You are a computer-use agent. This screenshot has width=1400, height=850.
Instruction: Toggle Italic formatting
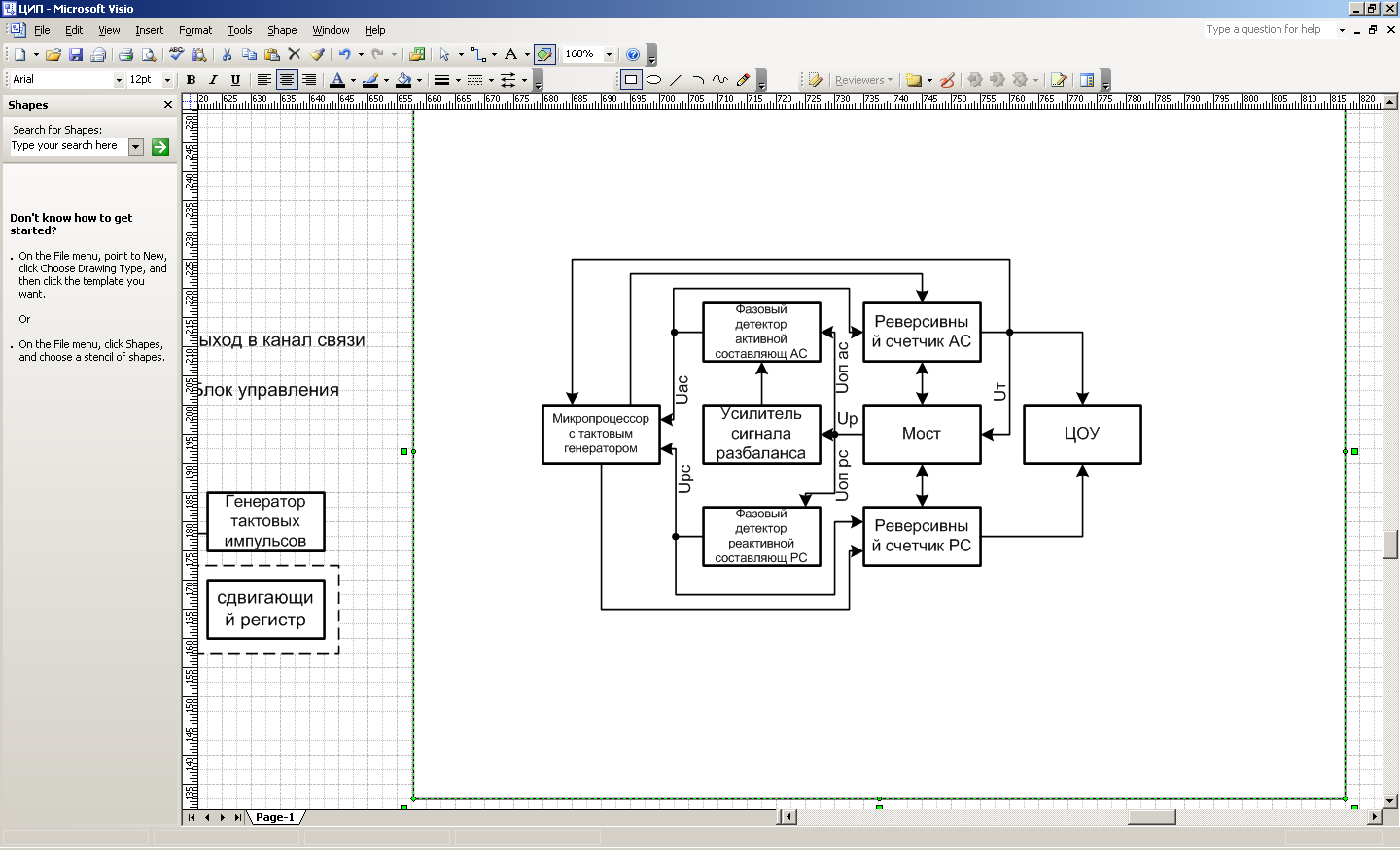click(213, 80)
